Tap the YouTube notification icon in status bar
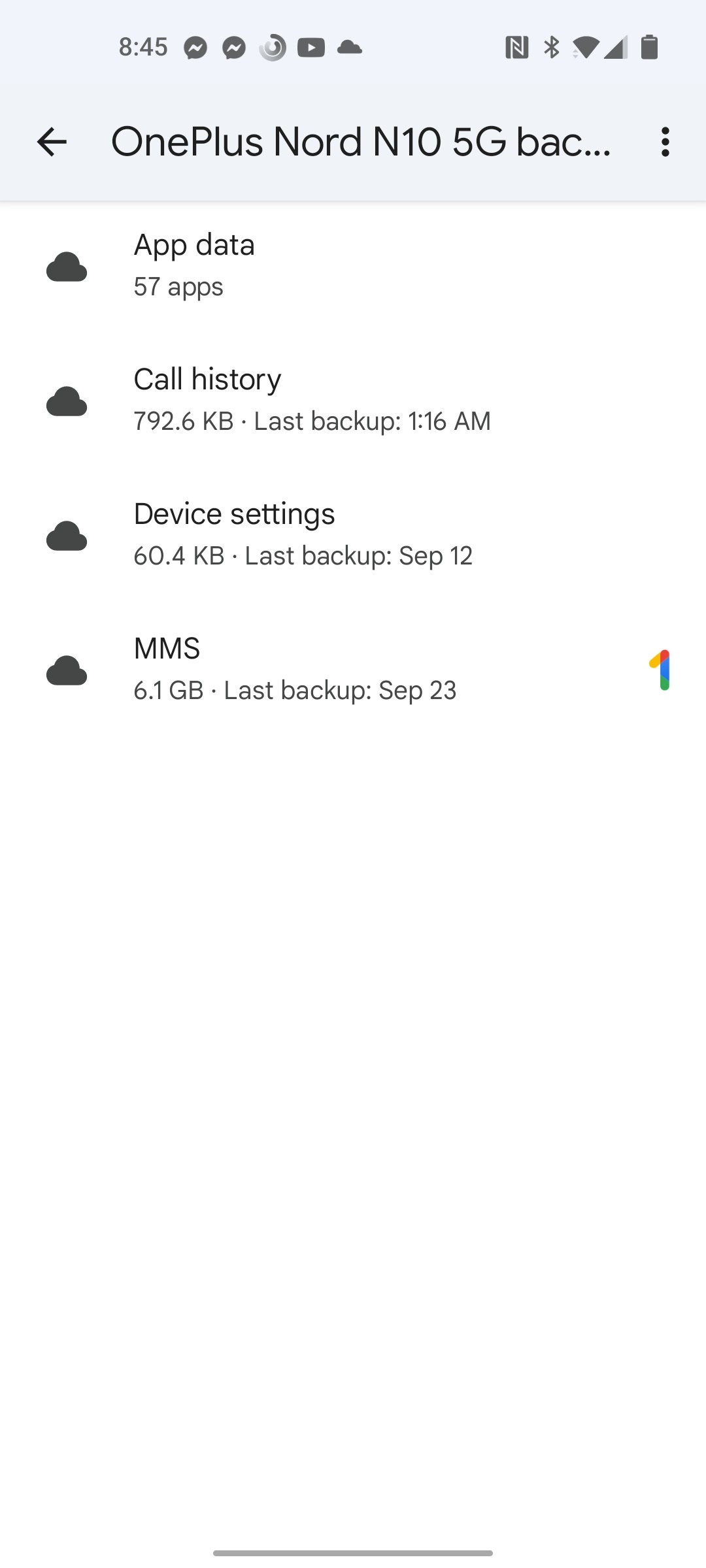 point(311,48)
